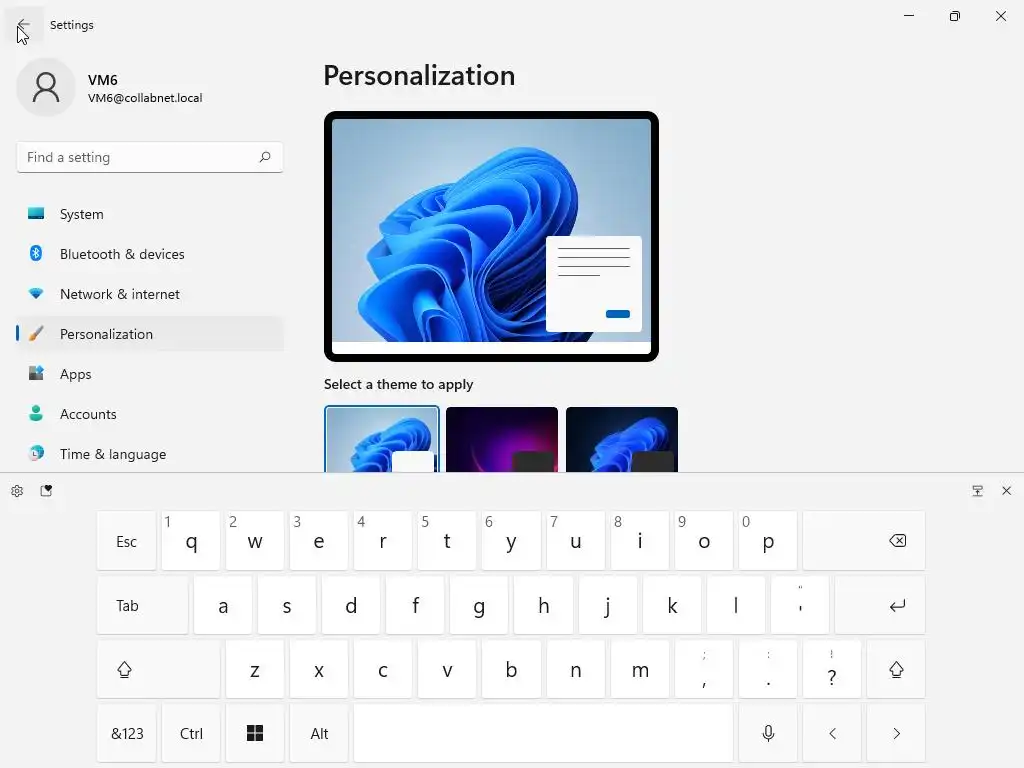Tap the left arrow cursor key

(x=832, y=733)
